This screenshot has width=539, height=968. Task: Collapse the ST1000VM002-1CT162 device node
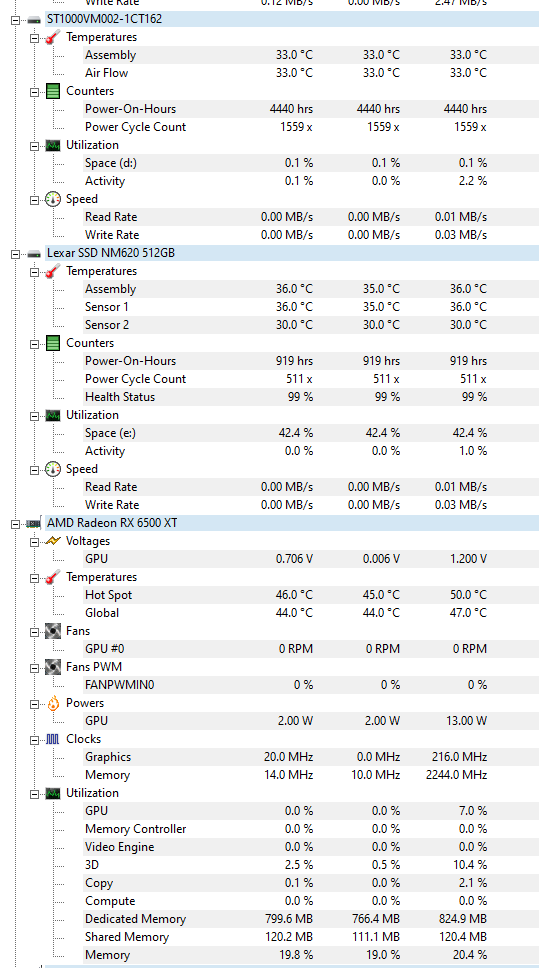15,19
